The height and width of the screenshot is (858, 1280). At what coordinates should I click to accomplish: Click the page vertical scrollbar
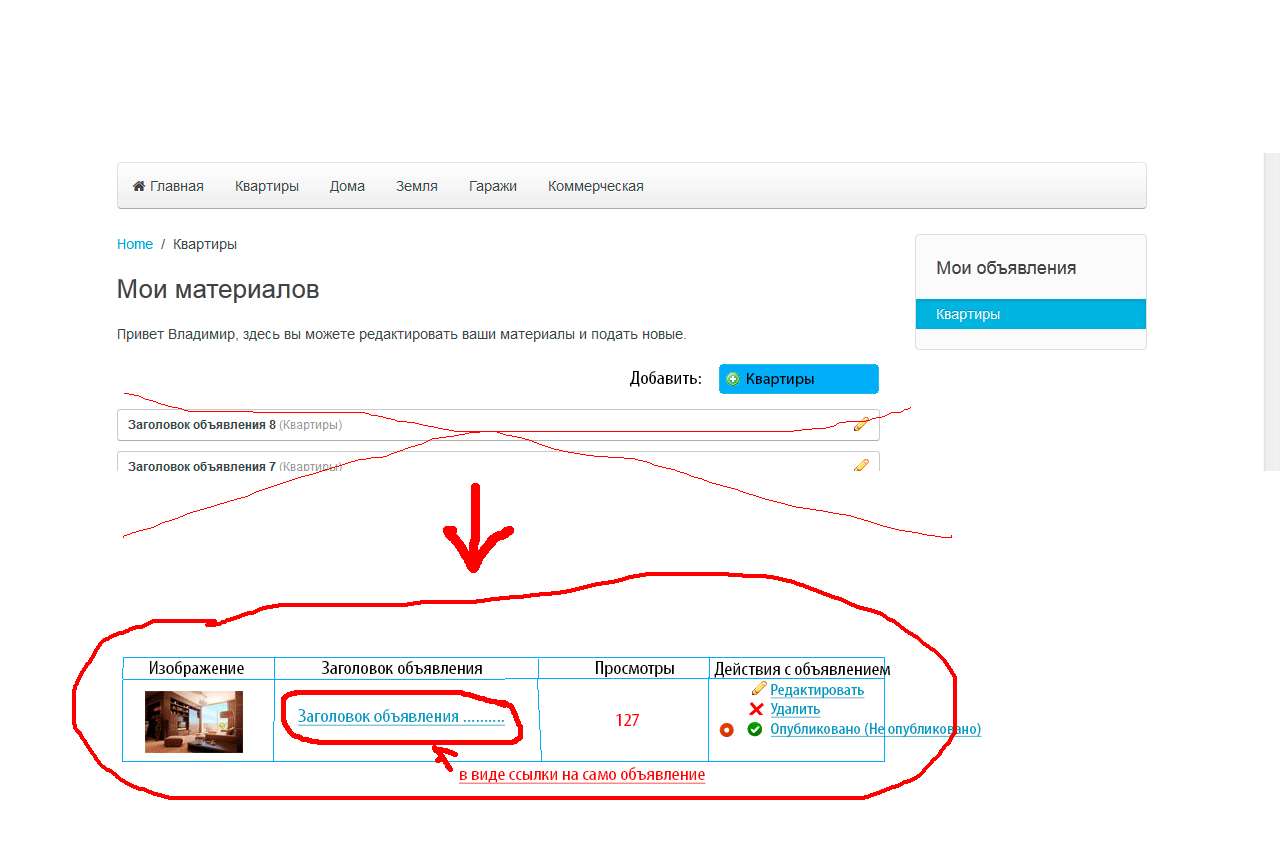(1272, 312)
